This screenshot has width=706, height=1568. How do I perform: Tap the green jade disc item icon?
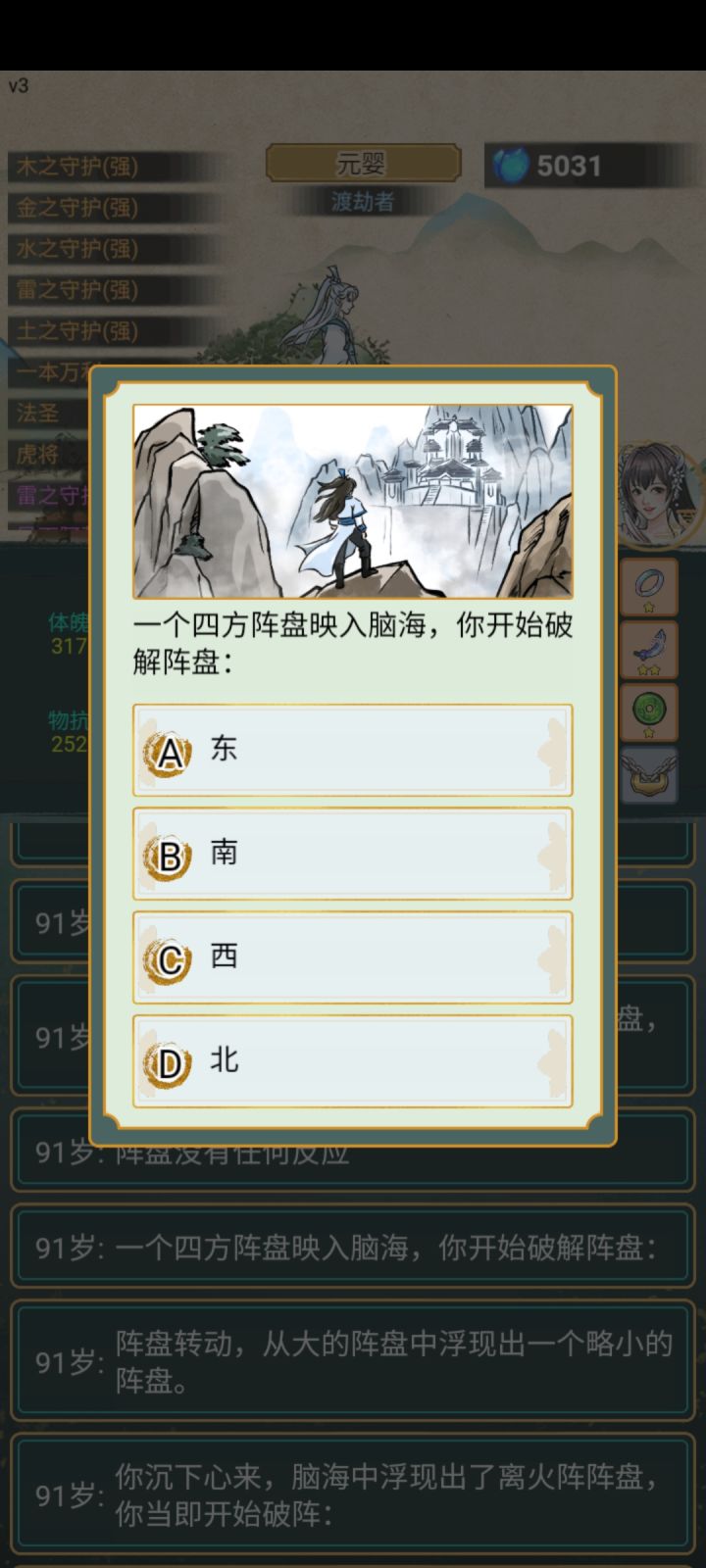click(x=649, y=711)
